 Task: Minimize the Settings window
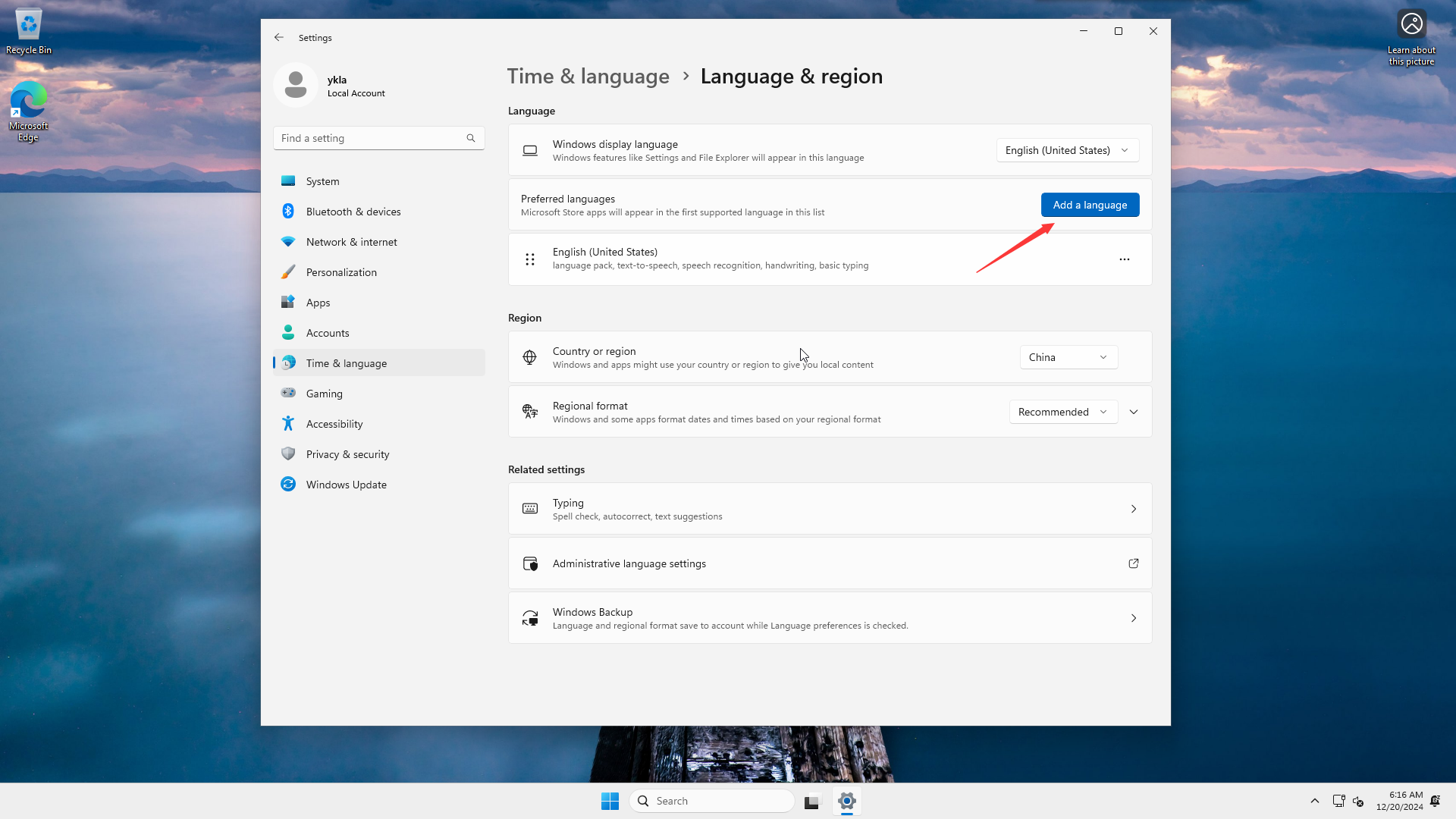[x=1084, y=31]
